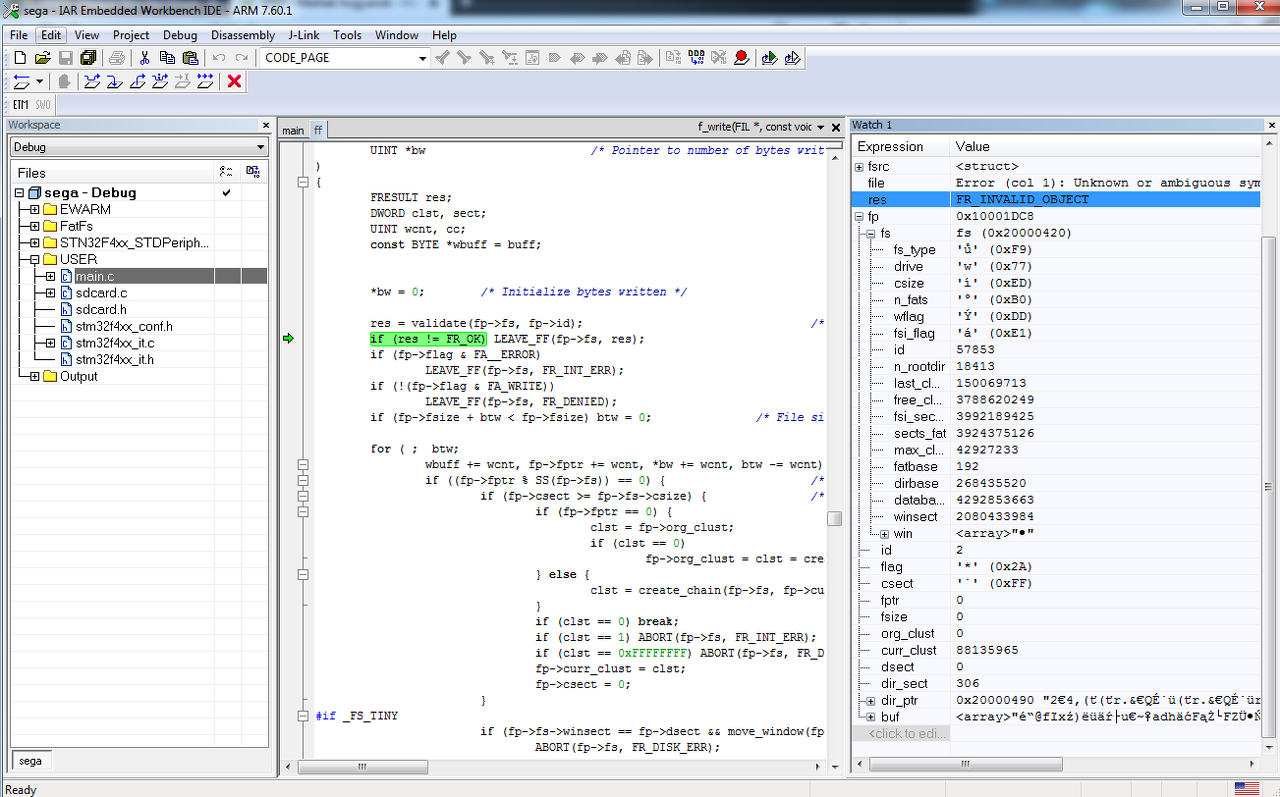
Task: Stop debugging with the red X icon
Action: (x=235, y=82)
